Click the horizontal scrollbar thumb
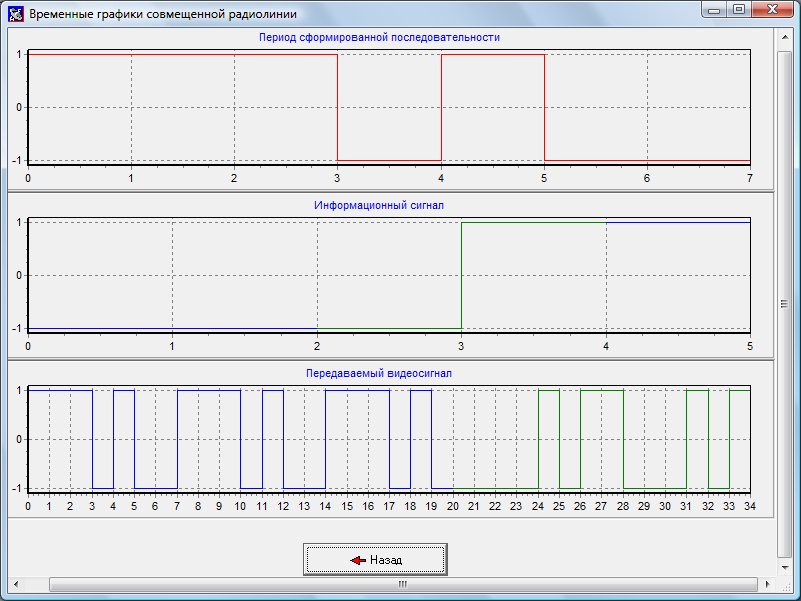The width and height of the screenshot is (801, 601). tap(403, 584)
